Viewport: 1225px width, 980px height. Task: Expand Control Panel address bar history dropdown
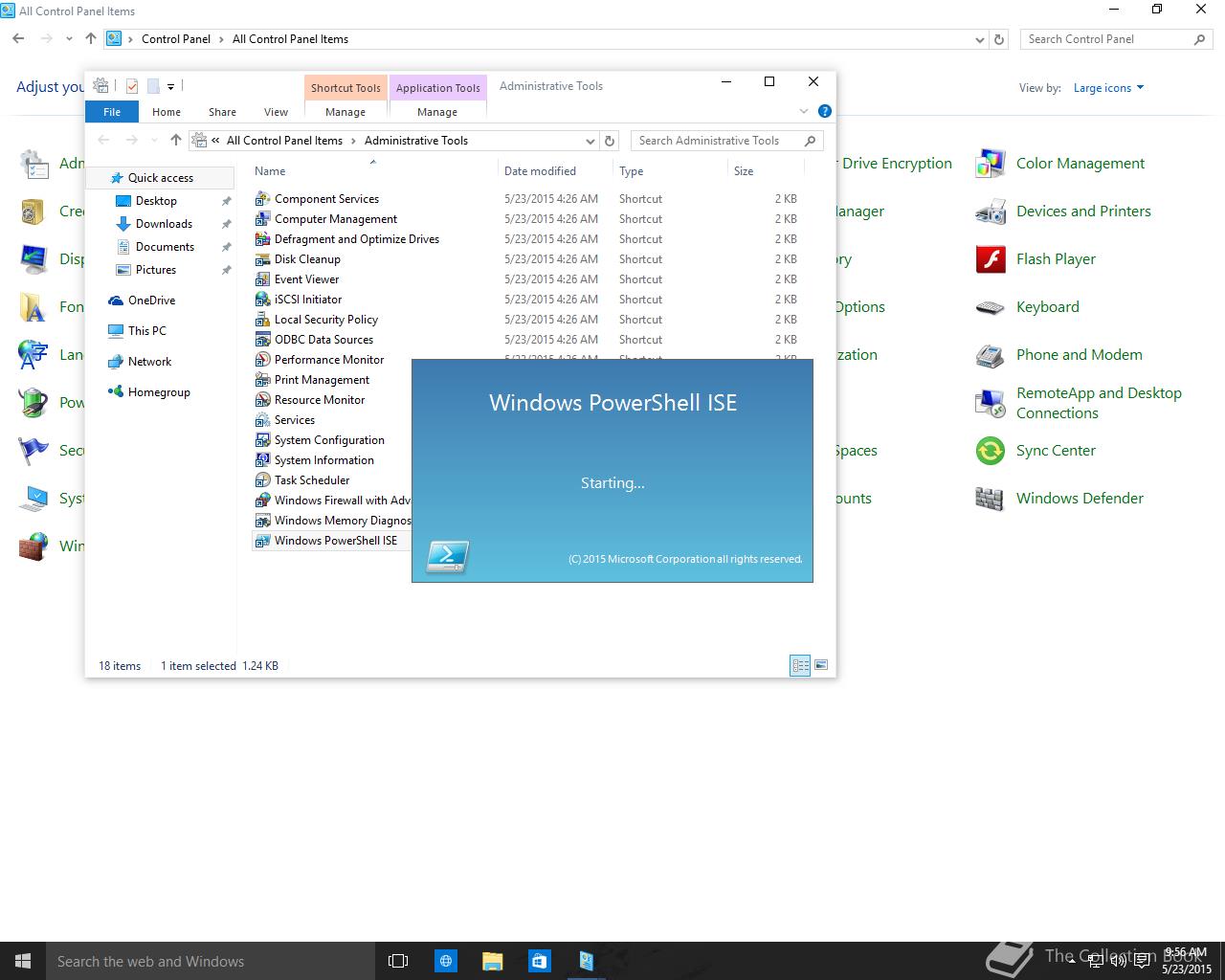(x=979, y=39)
